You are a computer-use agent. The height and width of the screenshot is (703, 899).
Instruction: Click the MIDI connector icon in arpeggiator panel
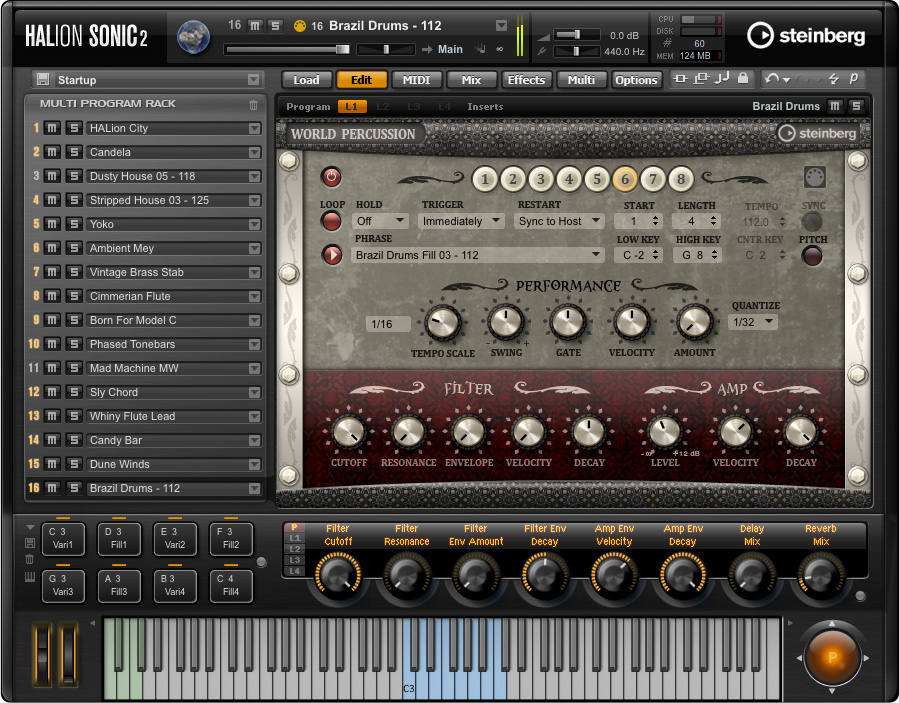[x=815, y=177]
